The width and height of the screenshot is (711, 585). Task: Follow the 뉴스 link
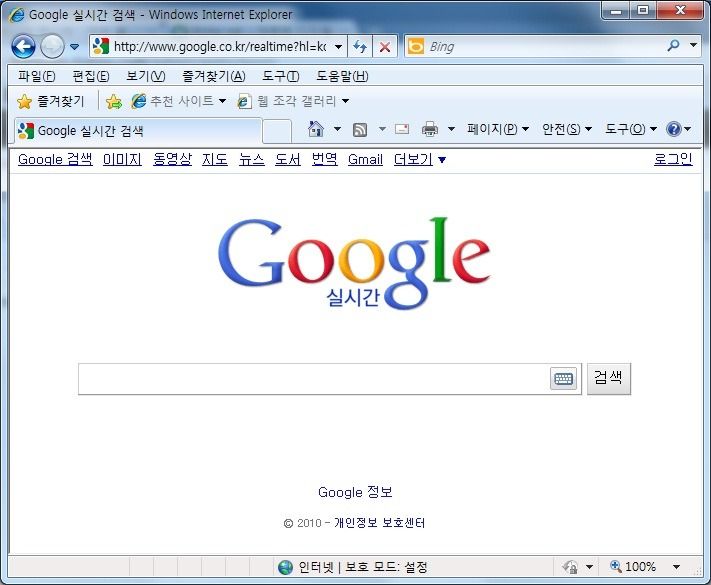(x=252, y=160)
